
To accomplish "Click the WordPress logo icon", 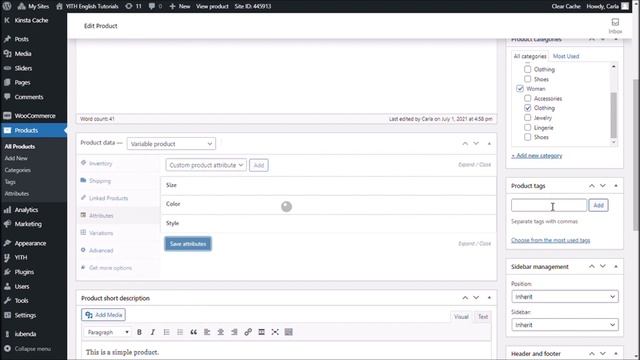I will click(7, 6).
